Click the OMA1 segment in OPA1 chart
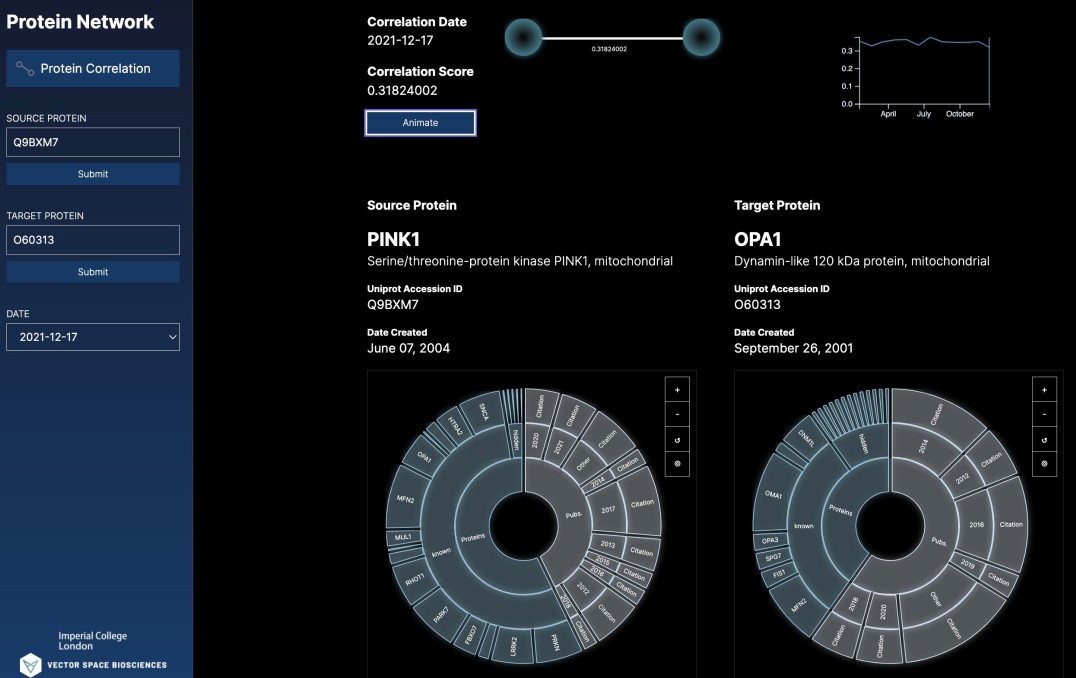The width and height of the screenshot is (1076, 678). (771, 492)
